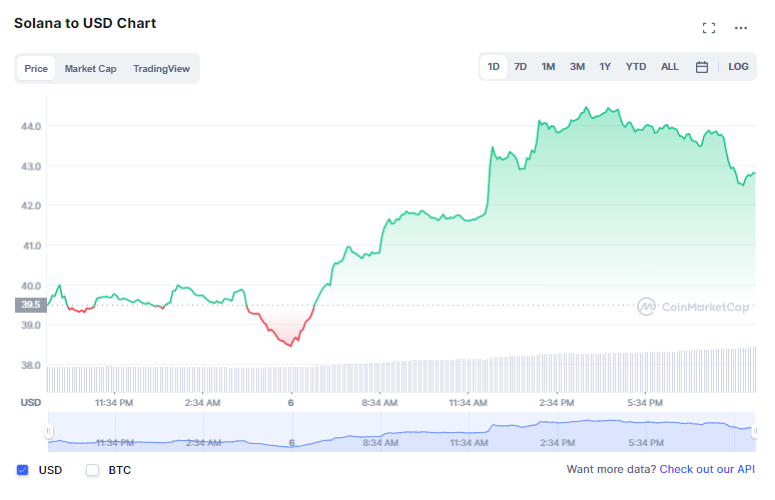Click the 11:34 PM x-axis label
775x500 pixels.
point(114,403)
